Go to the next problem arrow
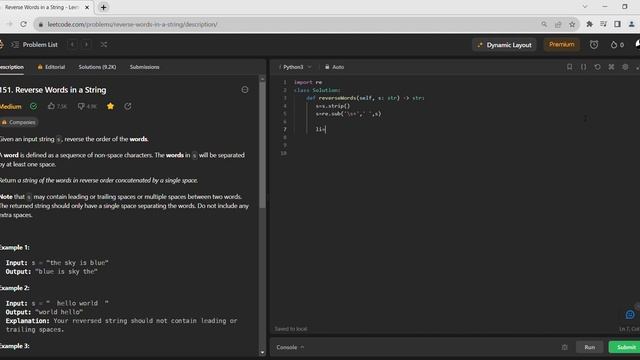This screenshot has width=640, height=360. [x=86, y=44]
